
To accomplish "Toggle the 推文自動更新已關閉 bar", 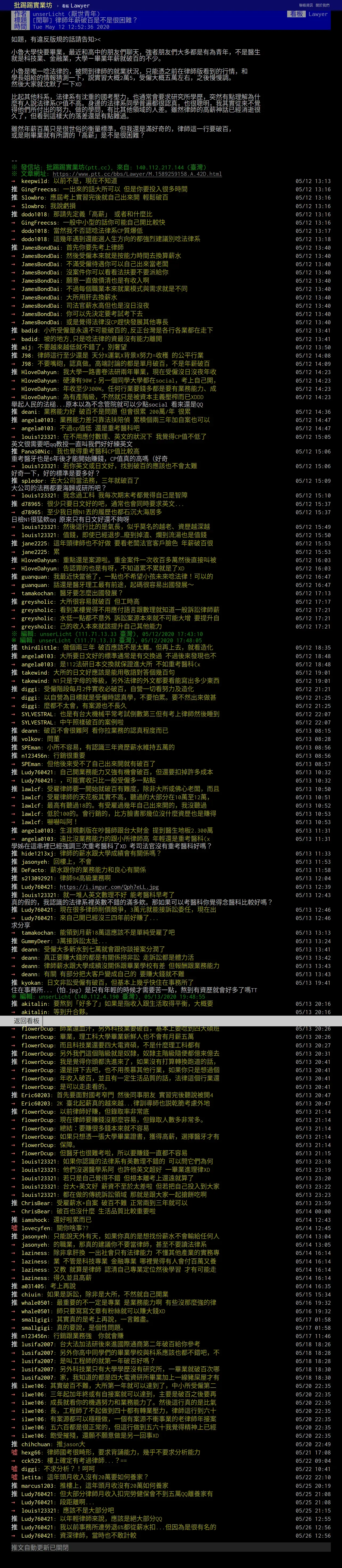I will click(170, 1547).
